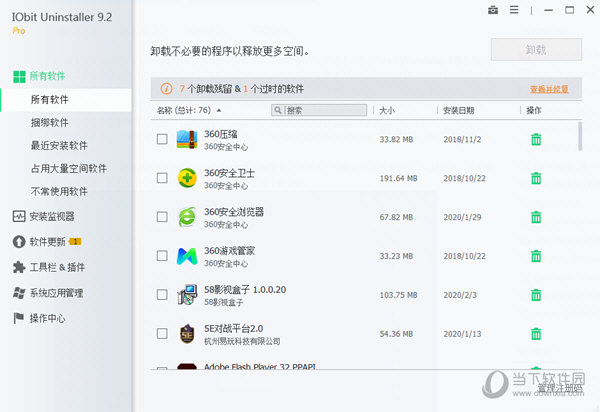Uninstall 360压缩 via its trash icon
600x412 pixels.
click(x=536, y=139)
